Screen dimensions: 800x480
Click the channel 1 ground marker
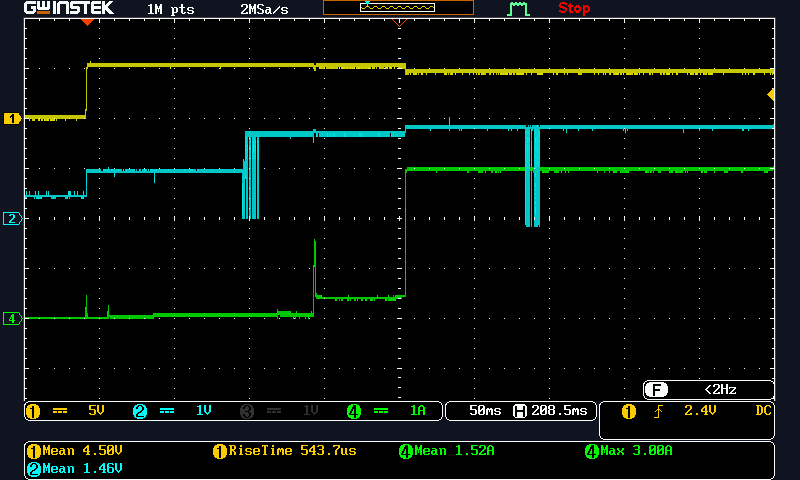pyautogui.click(x=12, y=118)
